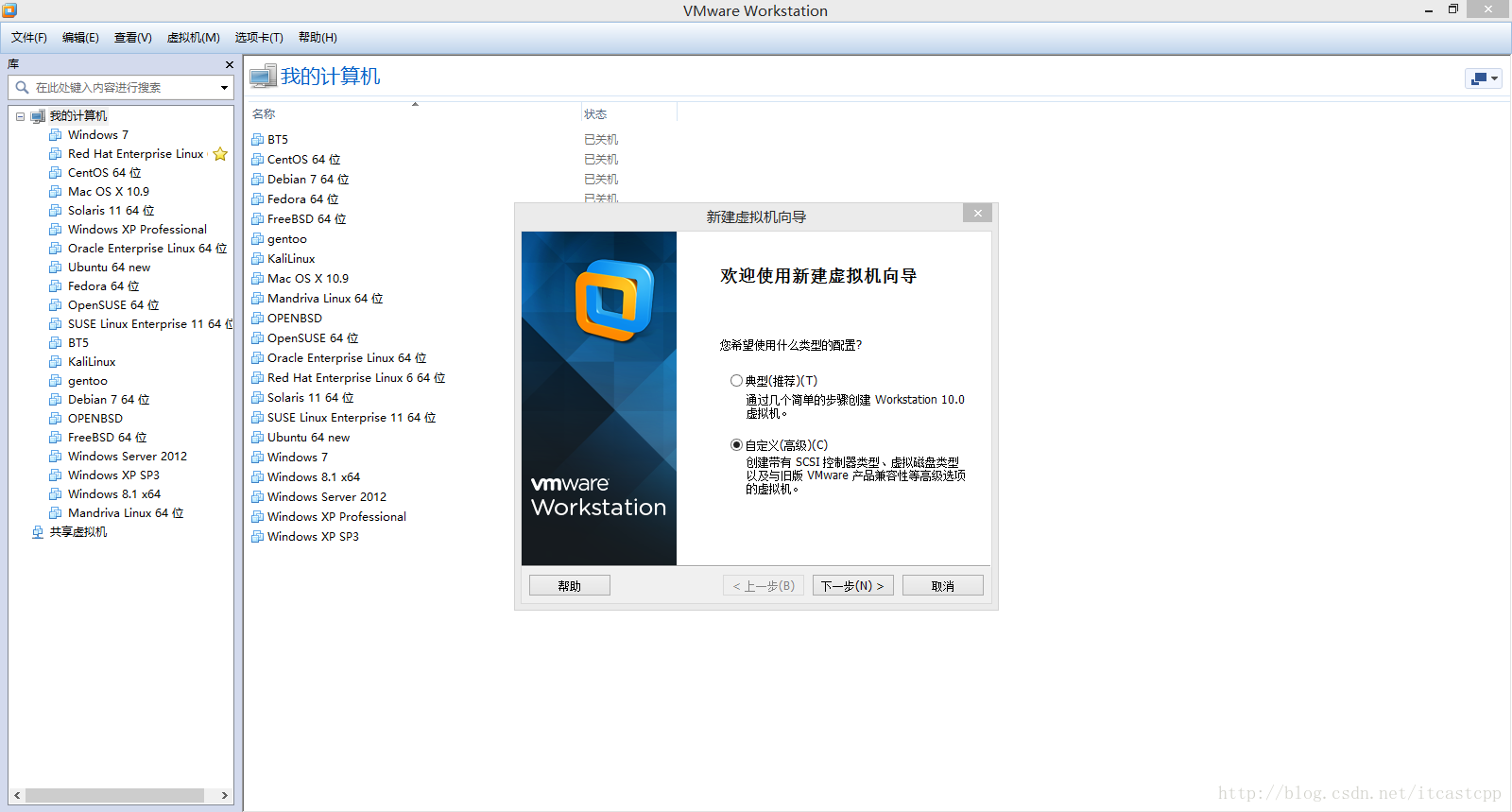Open the Help (帮助) menu
Image resolution: width=1512 pixels, height=812 pixels.
pos(318,38)
